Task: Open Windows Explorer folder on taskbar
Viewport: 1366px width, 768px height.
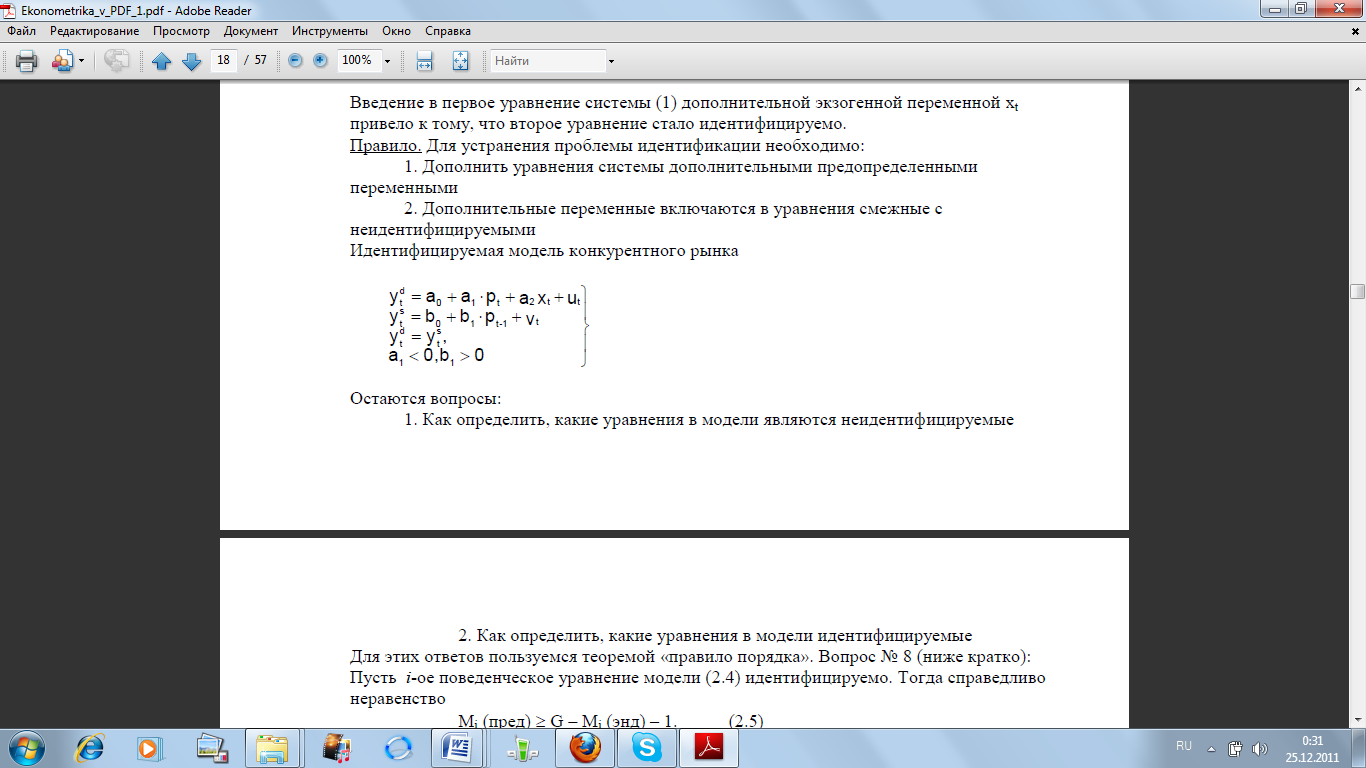Action: pyautogui.click(x=271, y=747)
